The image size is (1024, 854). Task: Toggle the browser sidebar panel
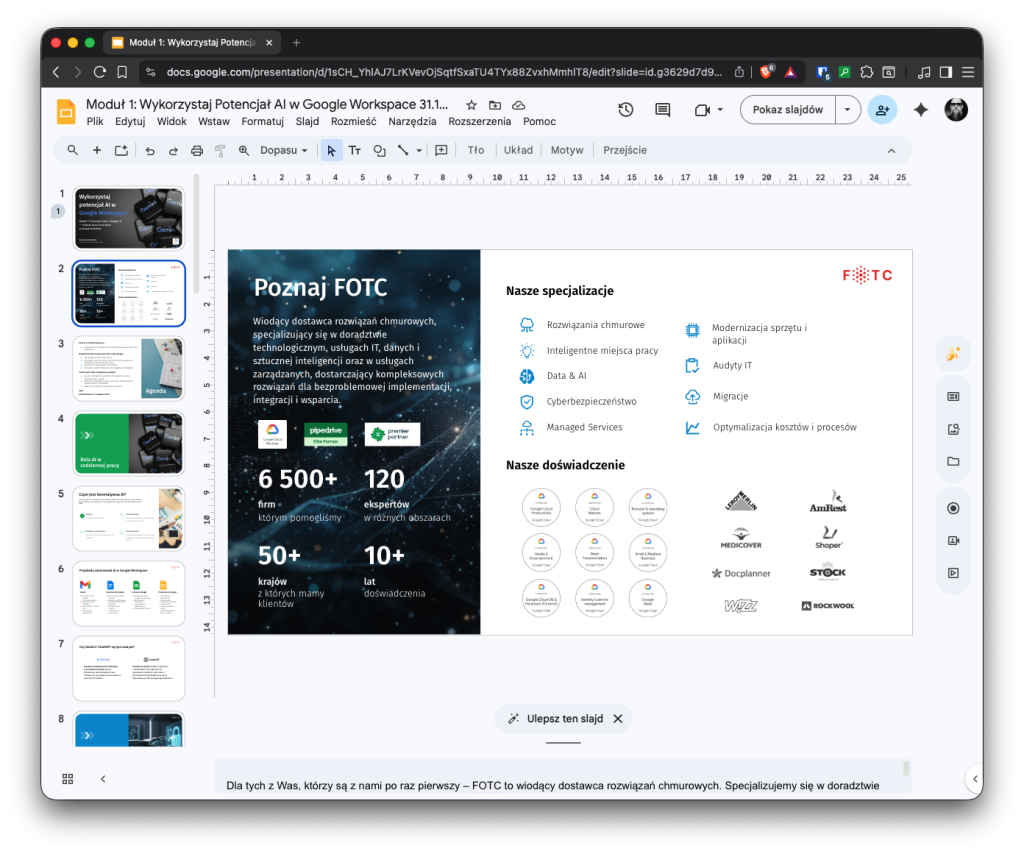[x=946, y=72]
